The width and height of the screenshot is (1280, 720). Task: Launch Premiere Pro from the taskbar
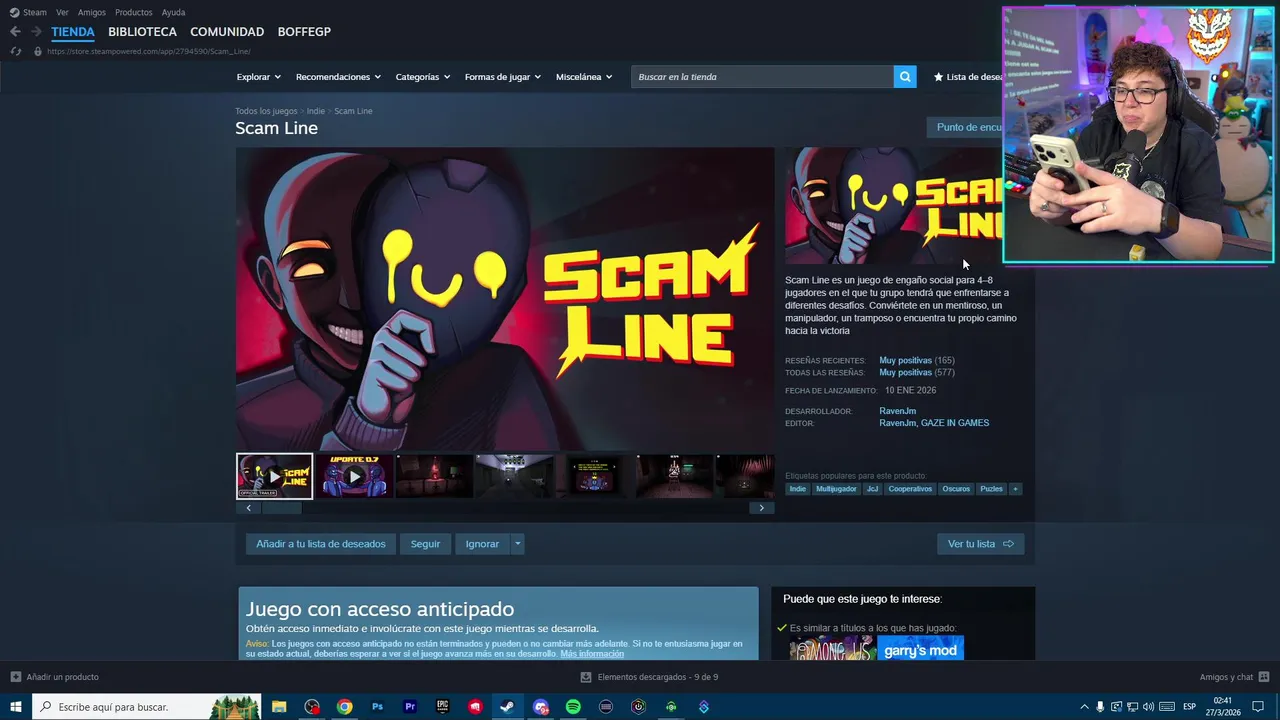[x=410, y=707]
